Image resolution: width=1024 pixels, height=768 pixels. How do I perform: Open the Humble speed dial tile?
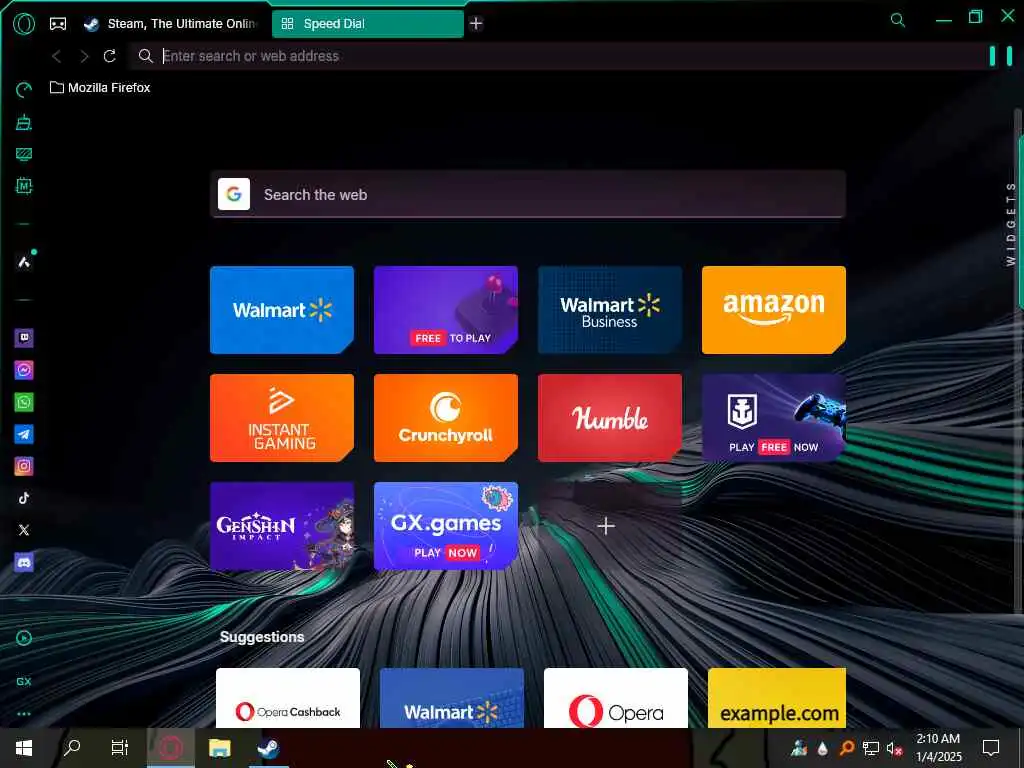tap(610, 418)
